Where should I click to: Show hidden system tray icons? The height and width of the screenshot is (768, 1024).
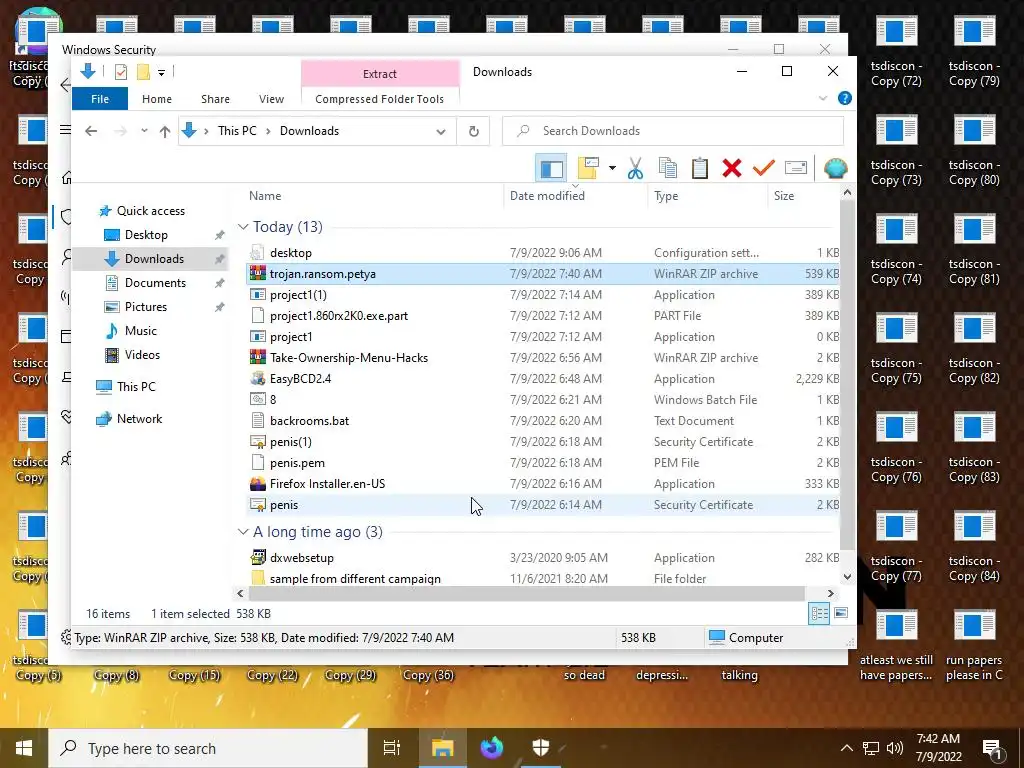[846, 748]
